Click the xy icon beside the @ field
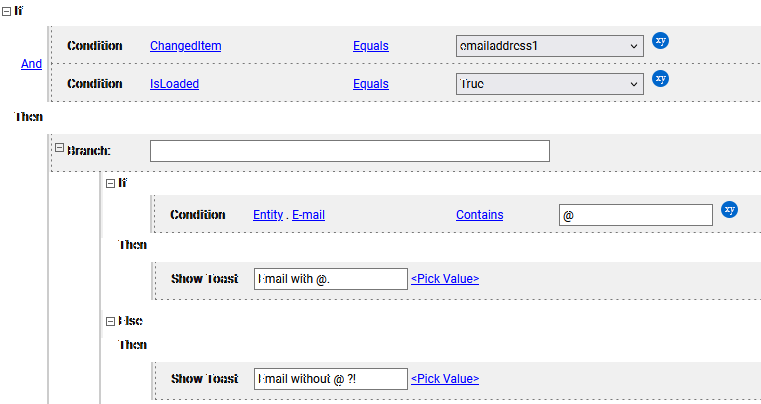This screenshot has height=404, width=761. tap(729, 209)
